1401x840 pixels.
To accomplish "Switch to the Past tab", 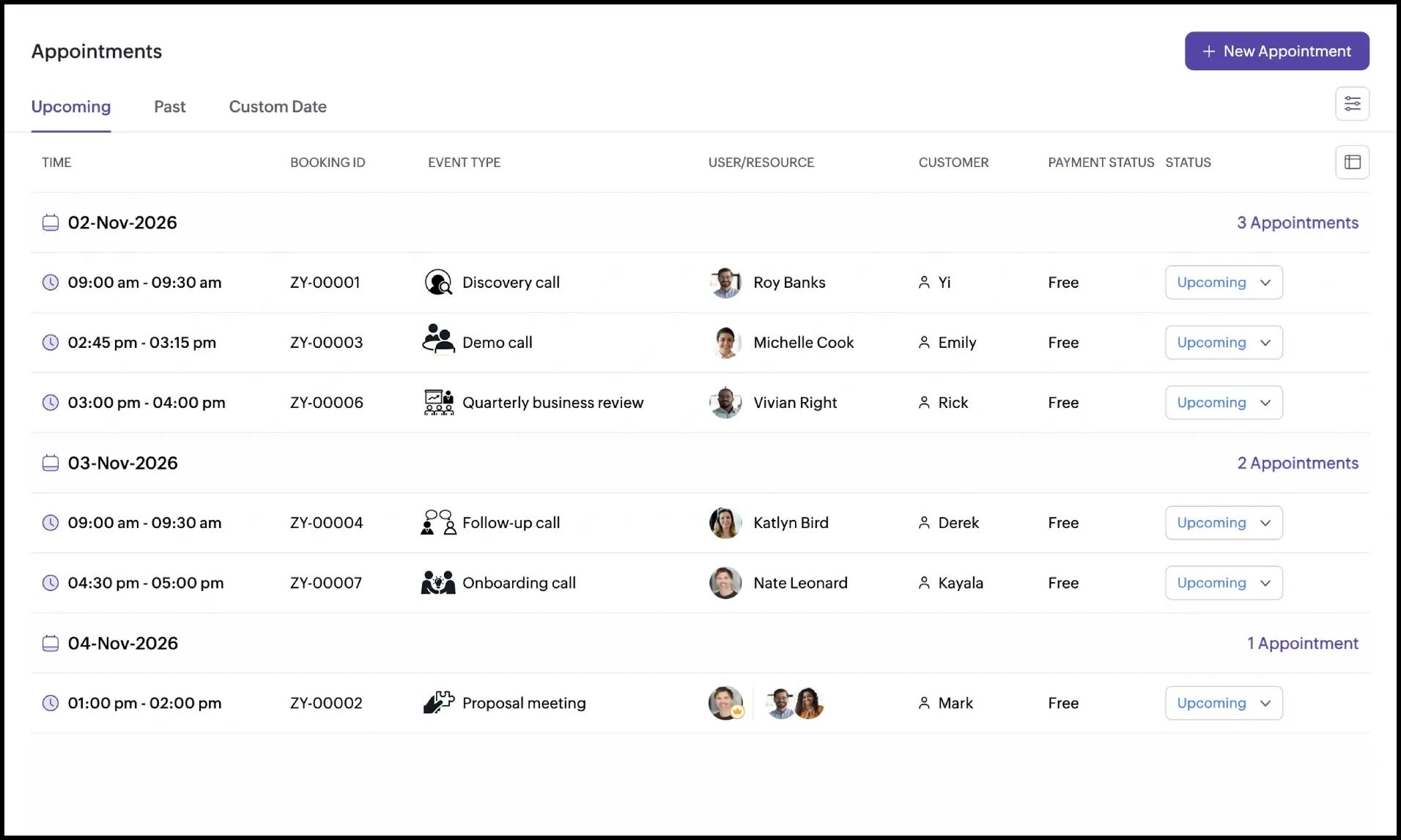I will 169,106.
